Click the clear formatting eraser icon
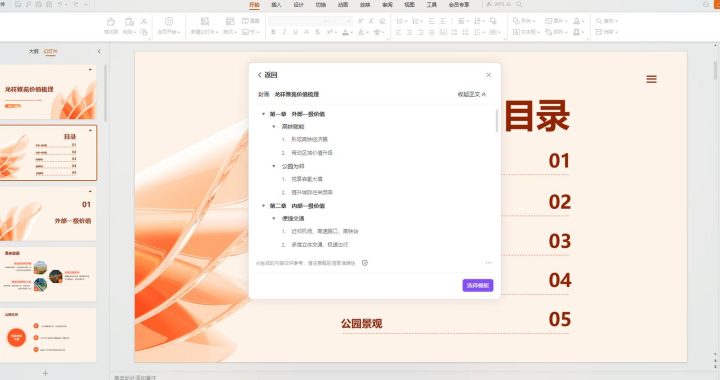The width and height of the screenshot is (720, 380). 382,21
